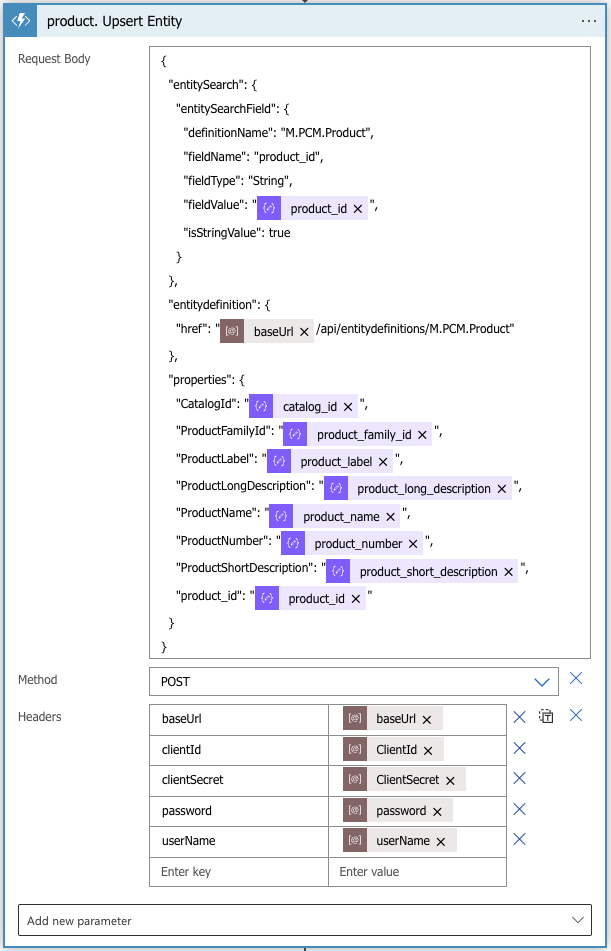Viewport: 611px width, 951px height.
Task: Remove product_name token
Action: coord(390,517)
